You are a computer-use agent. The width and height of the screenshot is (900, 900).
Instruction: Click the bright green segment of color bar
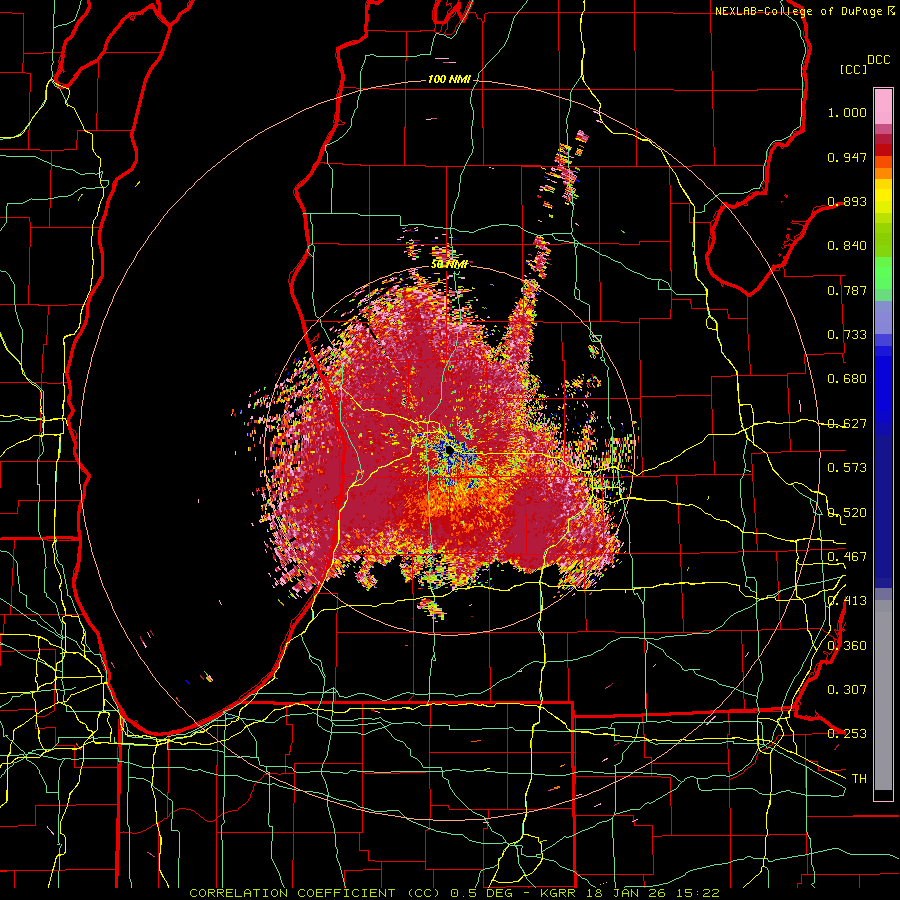(x=883, y=273)
